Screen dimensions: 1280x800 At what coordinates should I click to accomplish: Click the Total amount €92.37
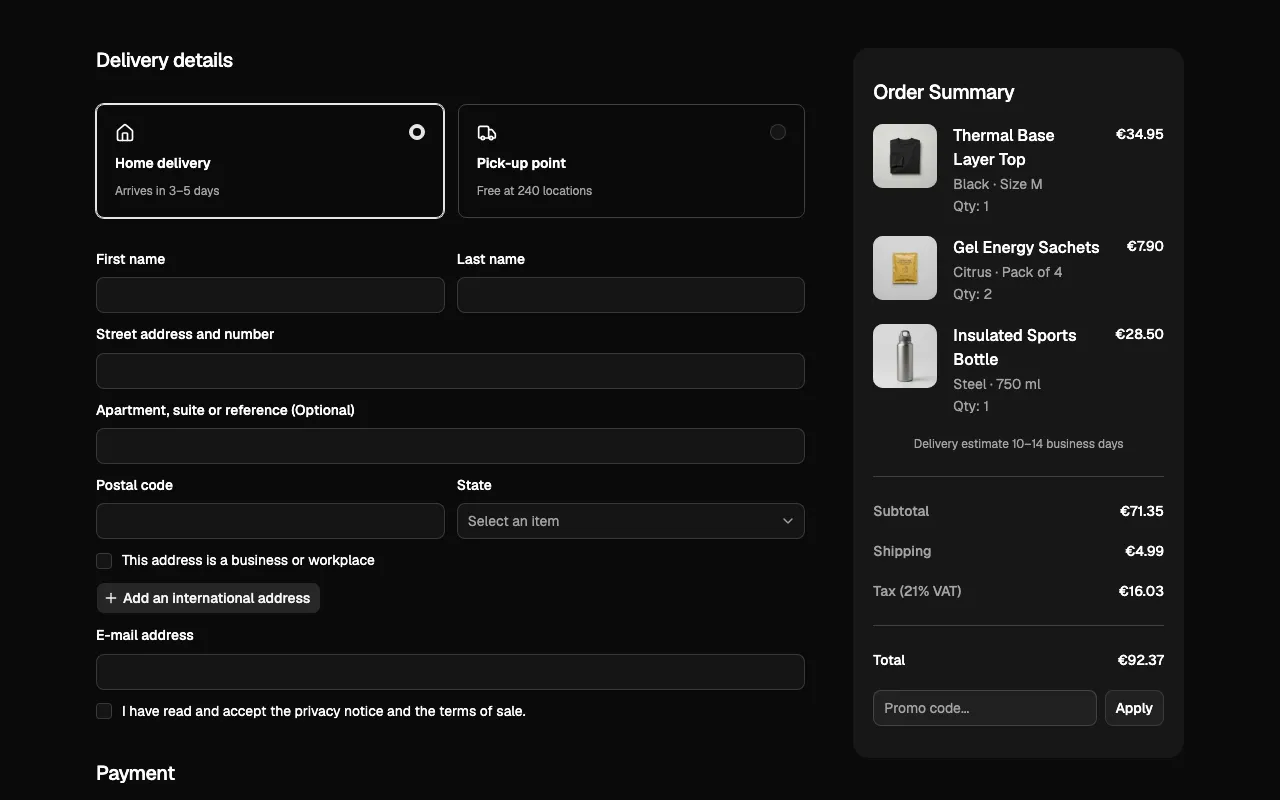[1141, 660]
